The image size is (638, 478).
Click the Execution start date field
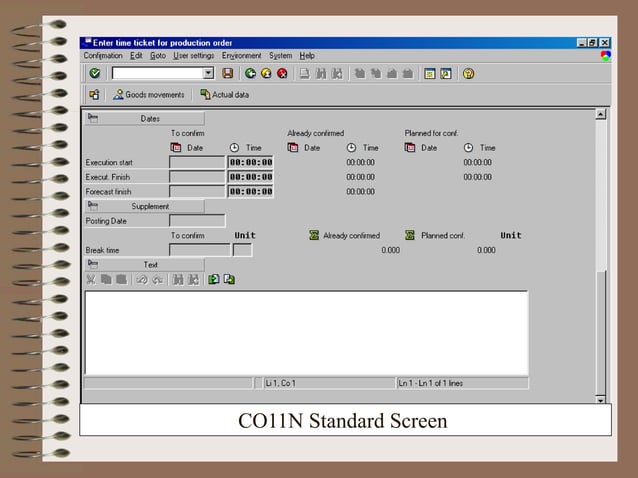[x=197, y=162]
